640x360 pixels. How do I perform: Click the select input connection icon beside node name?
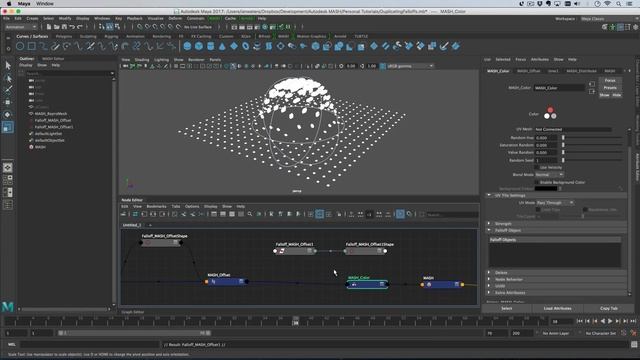(x=592, y=84)
